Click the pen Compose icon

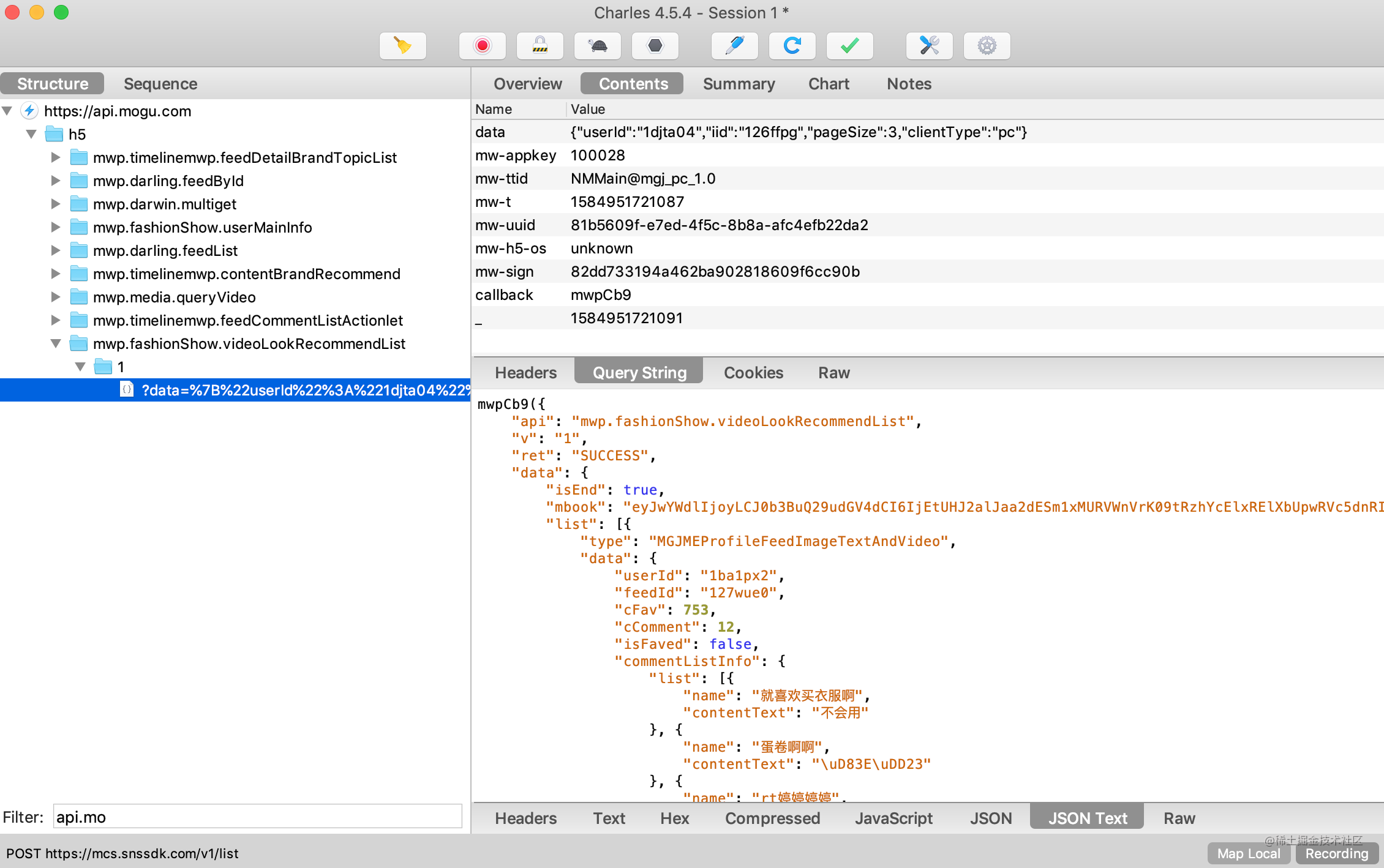[x=734, y=46]
